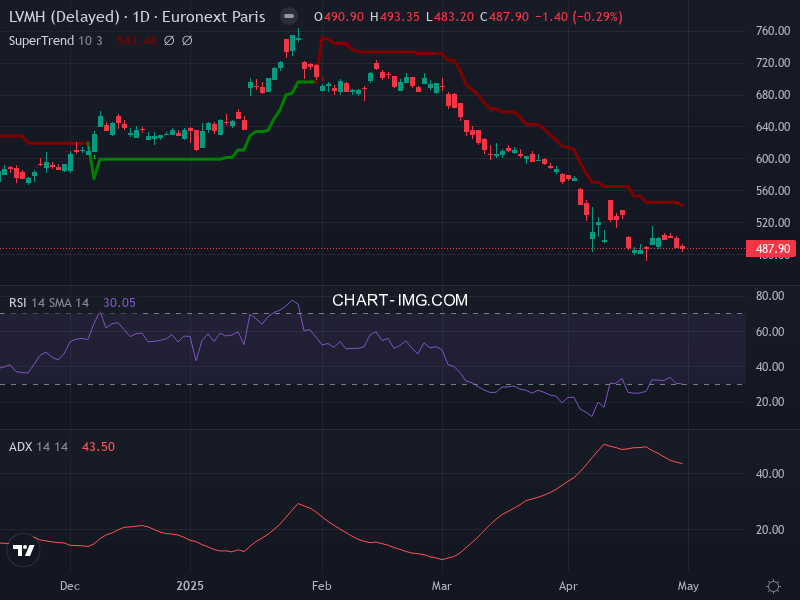Click the May label on time axis
Image resolution: width=800 pixels, height=600 pixels.
688,586
